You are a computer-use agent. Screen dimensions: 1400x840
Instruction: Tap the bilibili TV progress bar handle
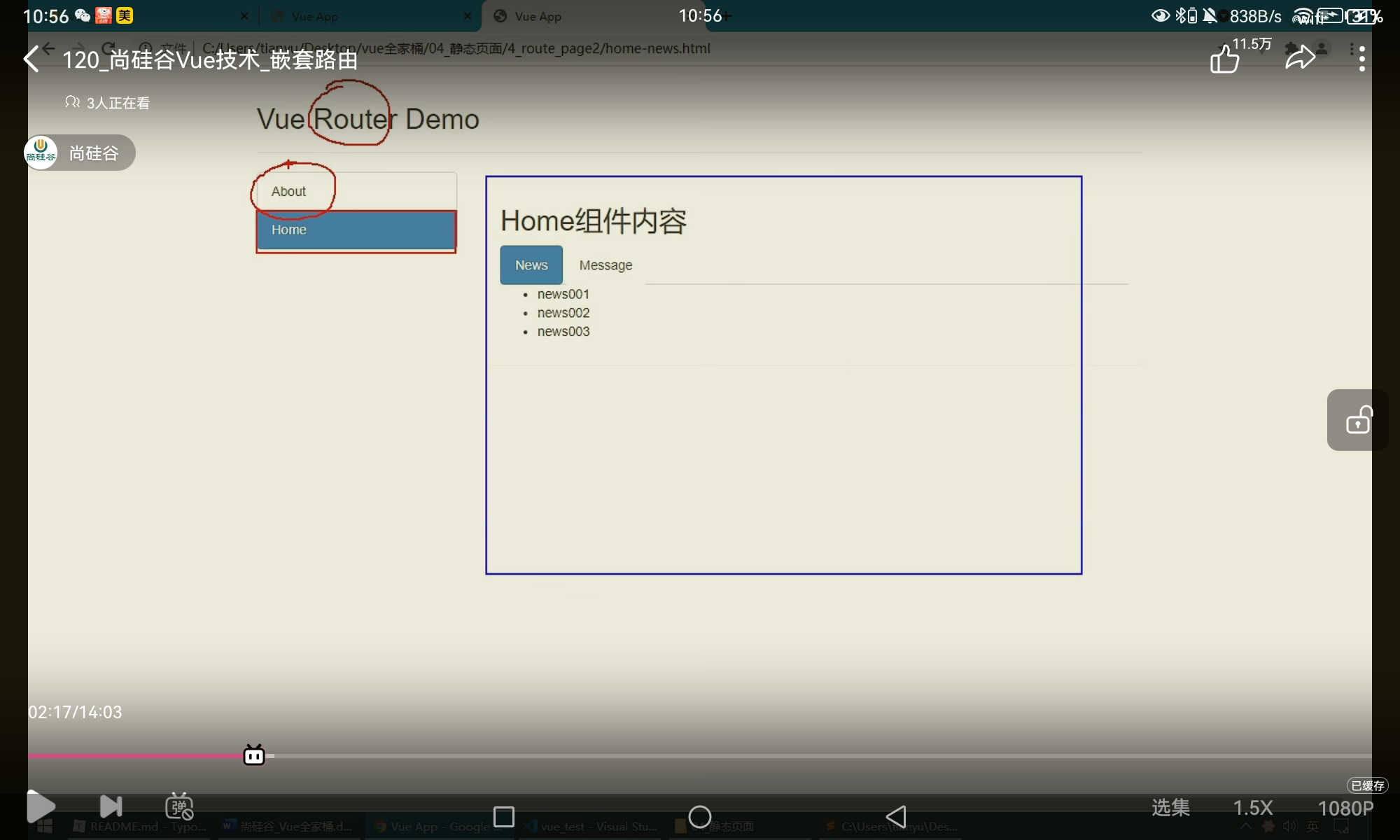coord(253,755)
